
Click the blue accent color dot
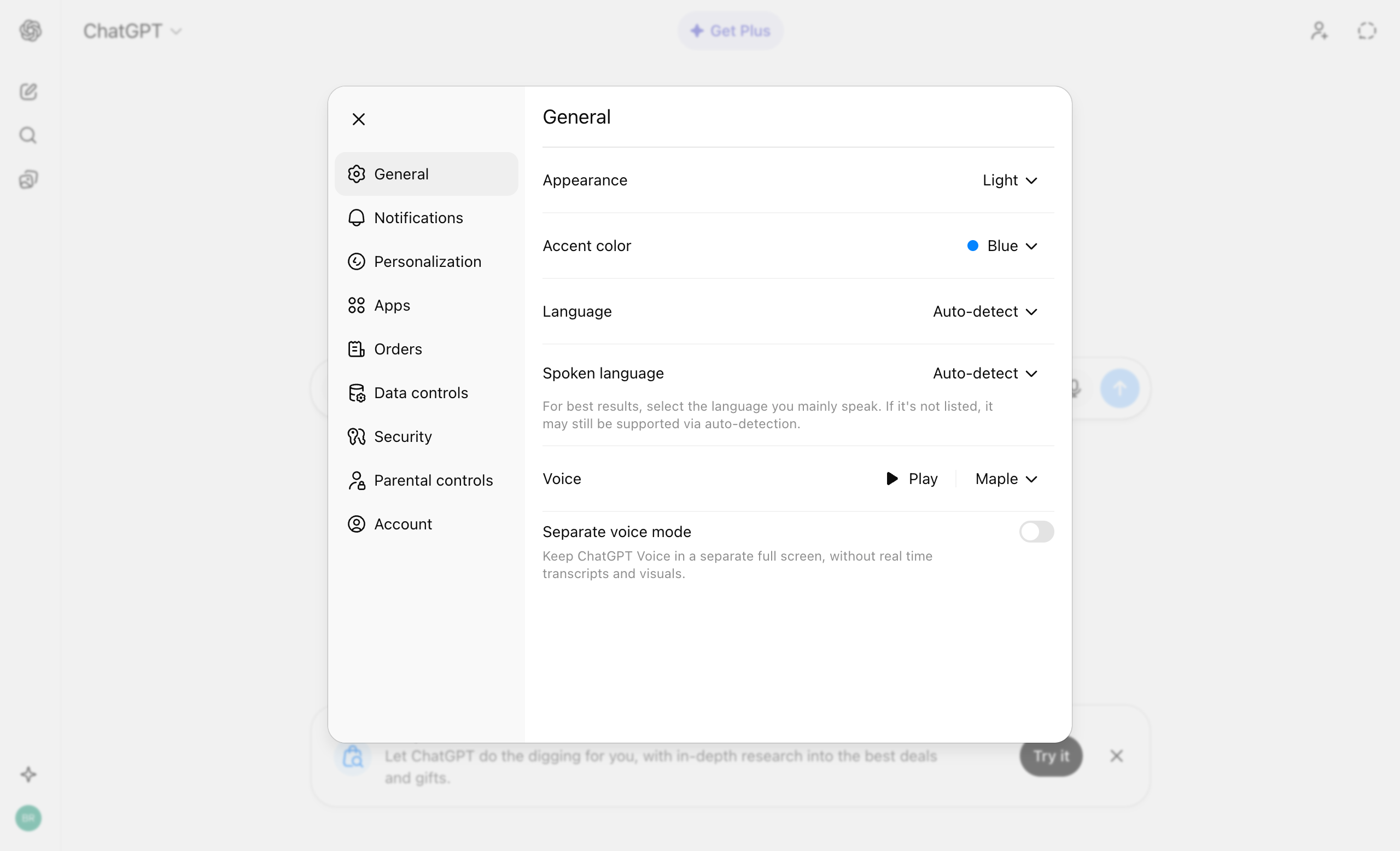click(973, 246)
